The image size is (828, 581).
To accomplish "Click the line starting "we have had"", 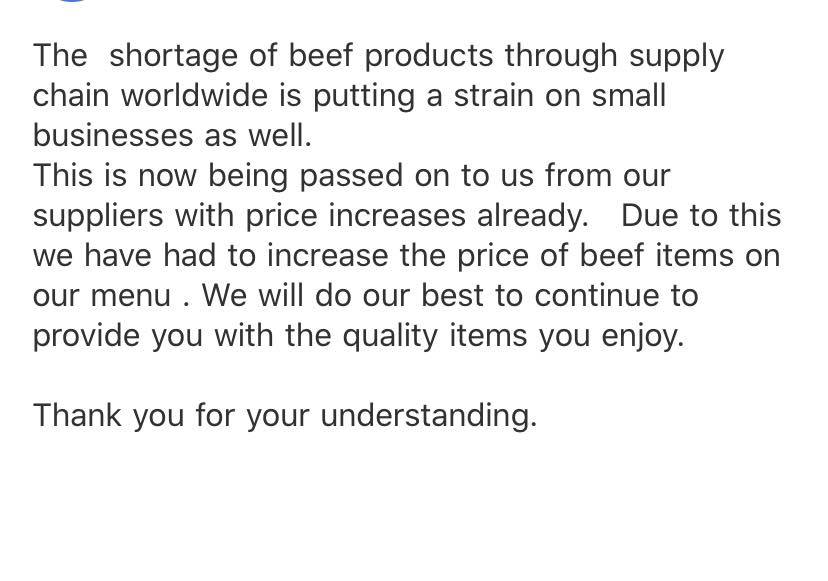I will [407, 256].
